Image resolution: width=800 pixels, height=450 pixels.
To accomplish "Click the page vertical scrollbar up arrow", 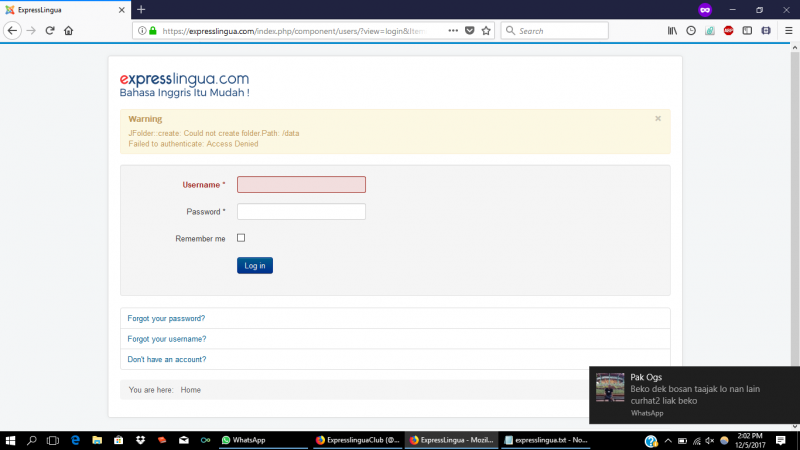I will click(x=794, y=47).
